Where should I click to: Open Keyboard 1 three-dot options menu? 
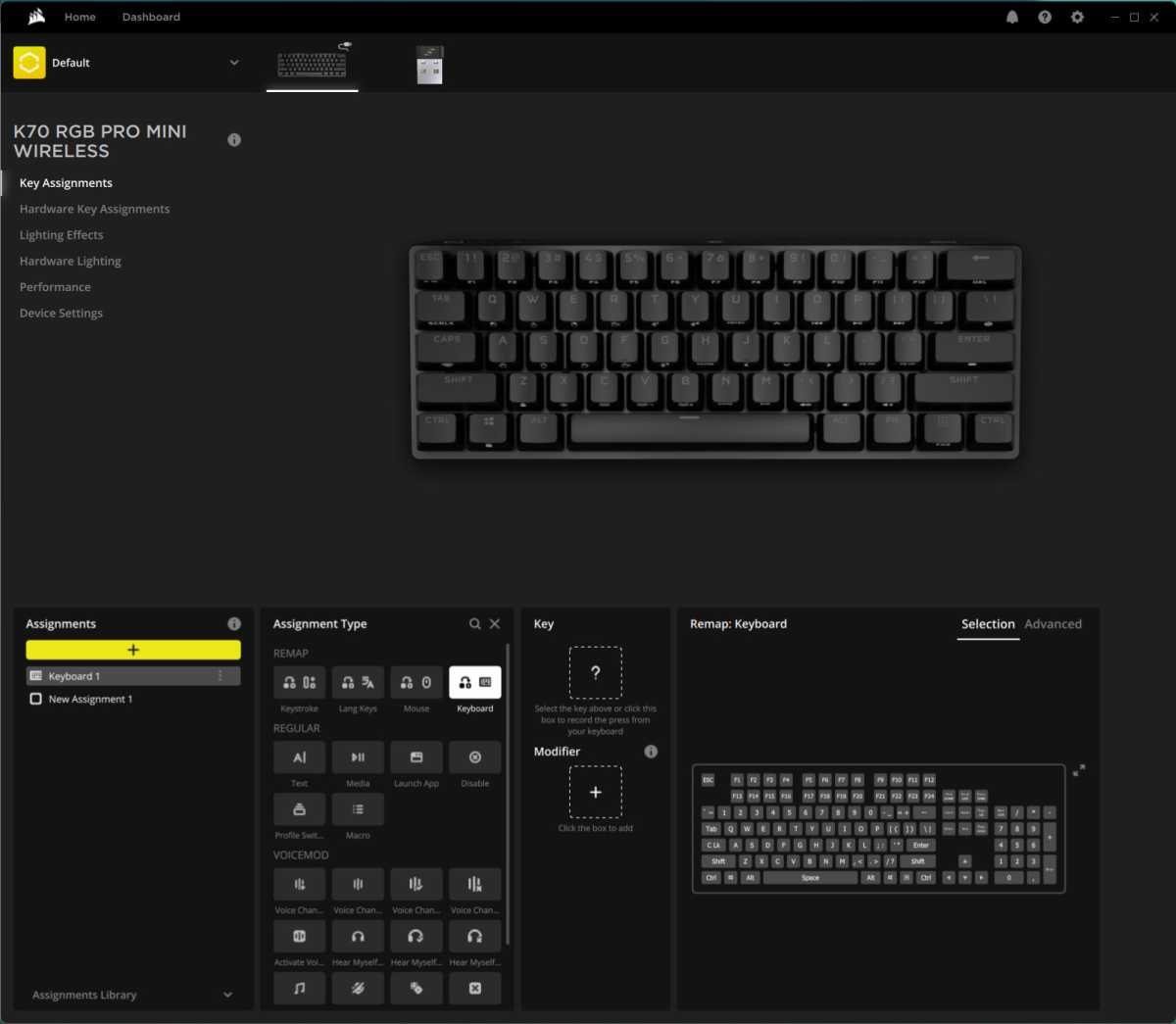(x=220, y=676)
